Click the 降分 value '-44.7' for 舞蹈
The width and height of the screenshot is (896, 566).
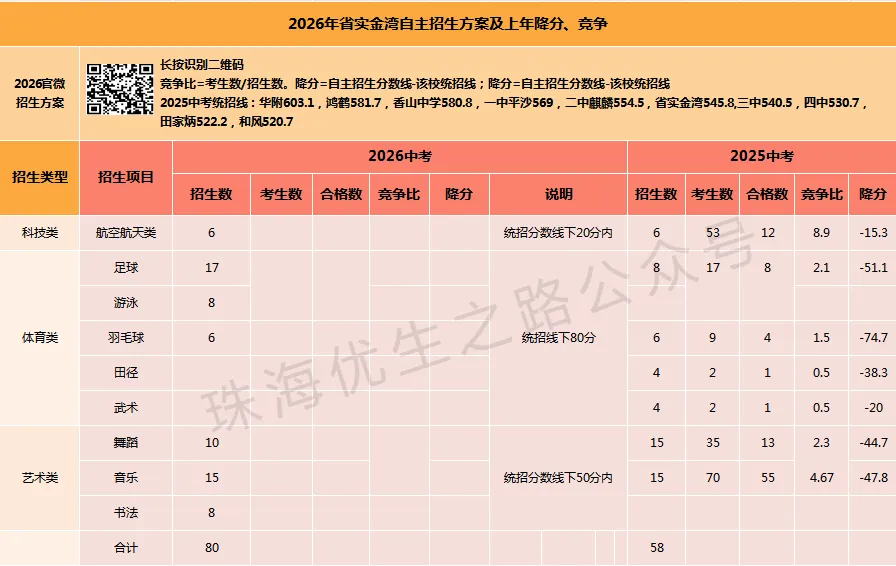[x=873, y=443]
